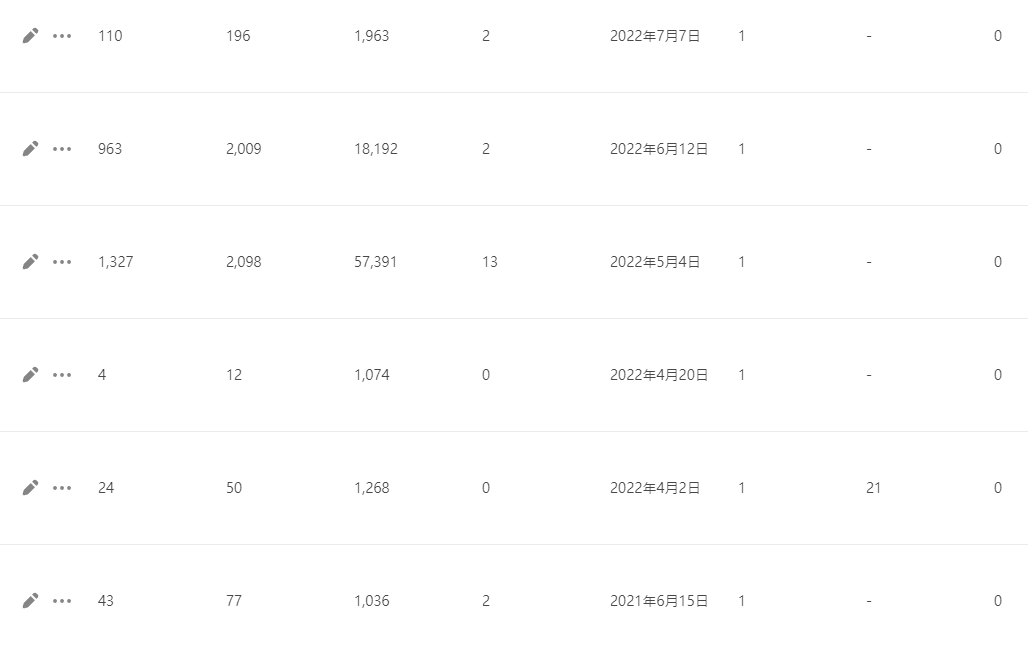
Task: Click the value 57,391
Action: tap(376, 262)
